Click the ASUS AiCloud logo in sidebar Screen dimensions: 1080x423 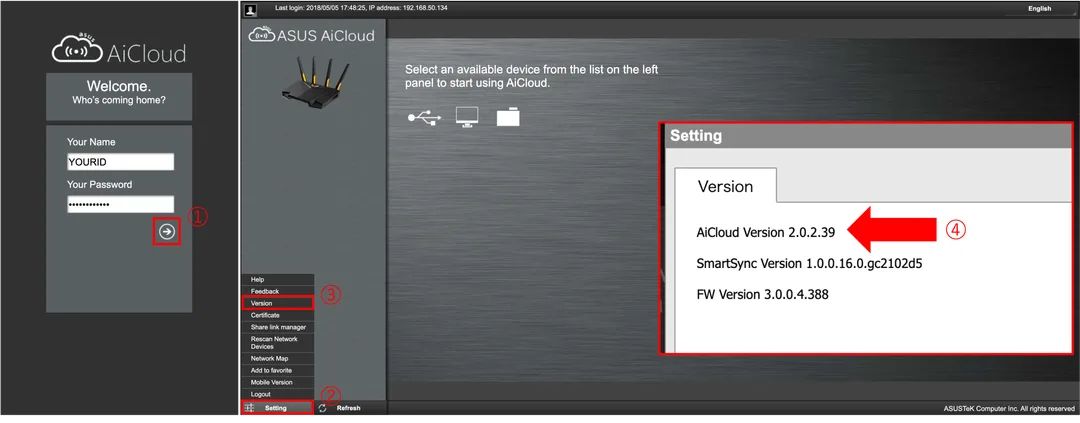(311, 35)
